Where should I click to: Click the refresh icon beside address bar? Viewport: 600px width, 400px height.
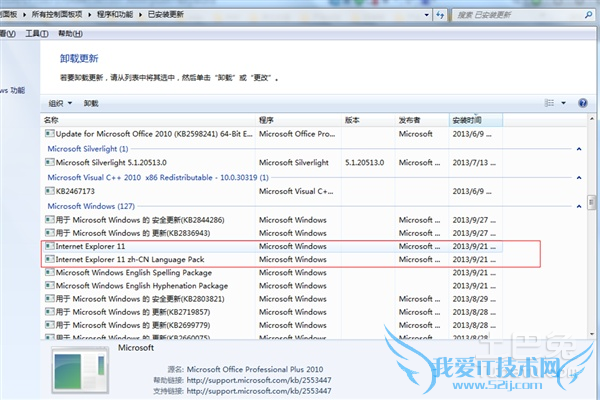[440, 15]
